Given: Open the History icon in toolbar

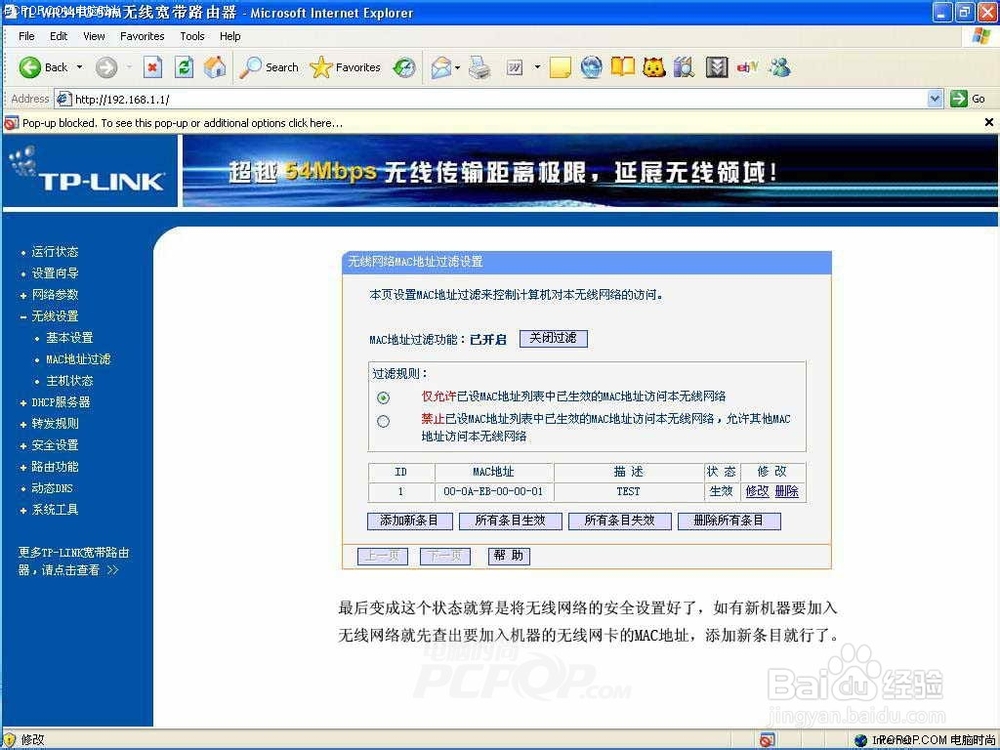Looking at the screenshot, I should click(x=404, y=67).
